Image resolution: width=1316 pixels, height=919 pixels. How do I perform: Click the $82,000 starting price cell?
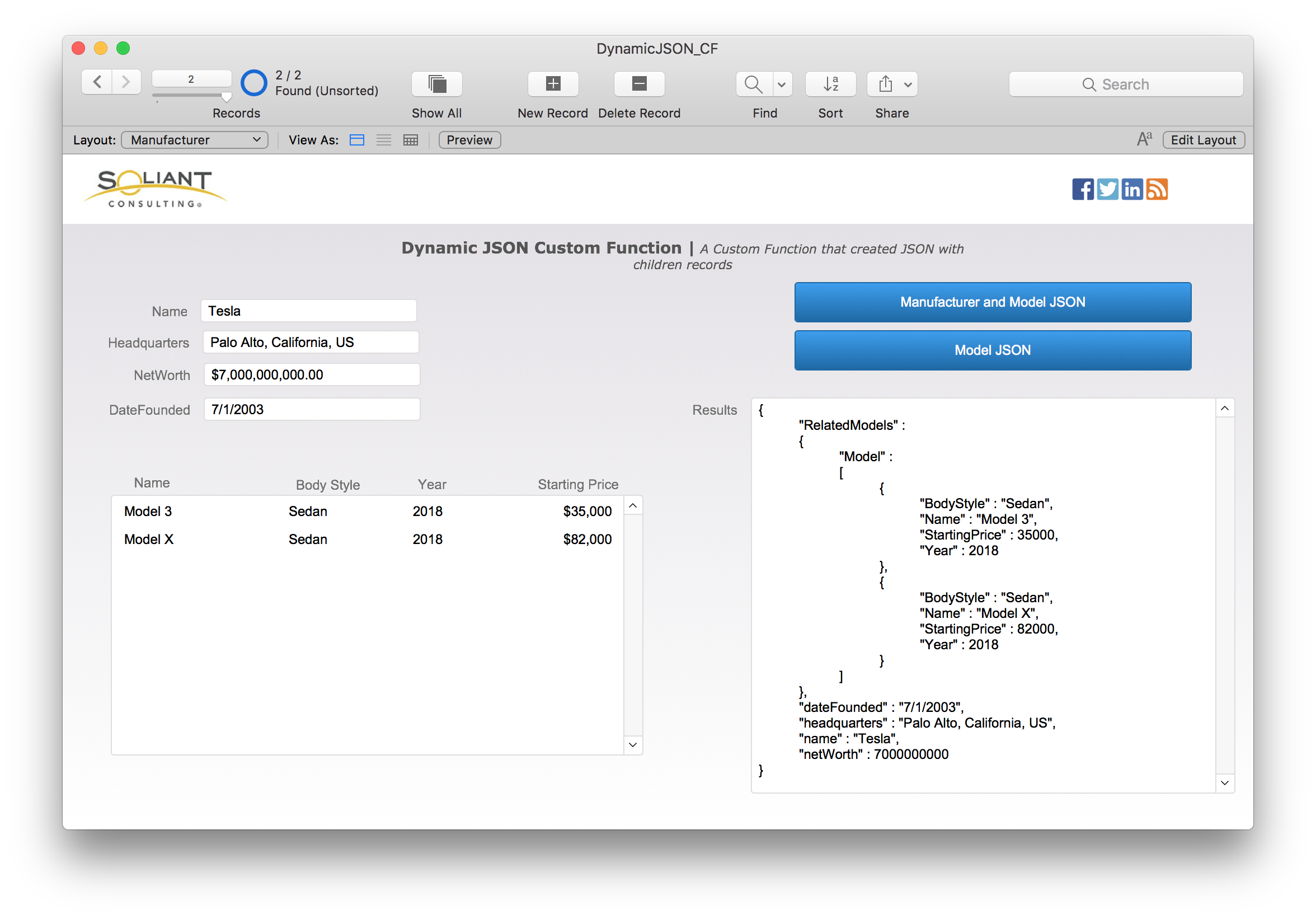(587, 540)
